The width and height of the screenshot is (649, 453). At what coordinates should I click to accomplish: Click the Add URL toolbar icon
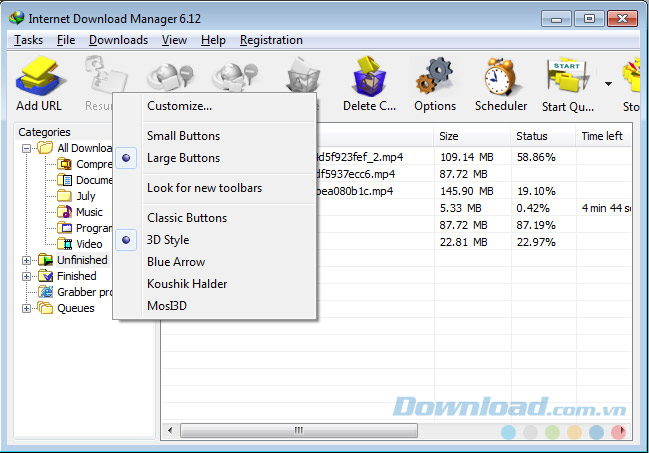39,77
